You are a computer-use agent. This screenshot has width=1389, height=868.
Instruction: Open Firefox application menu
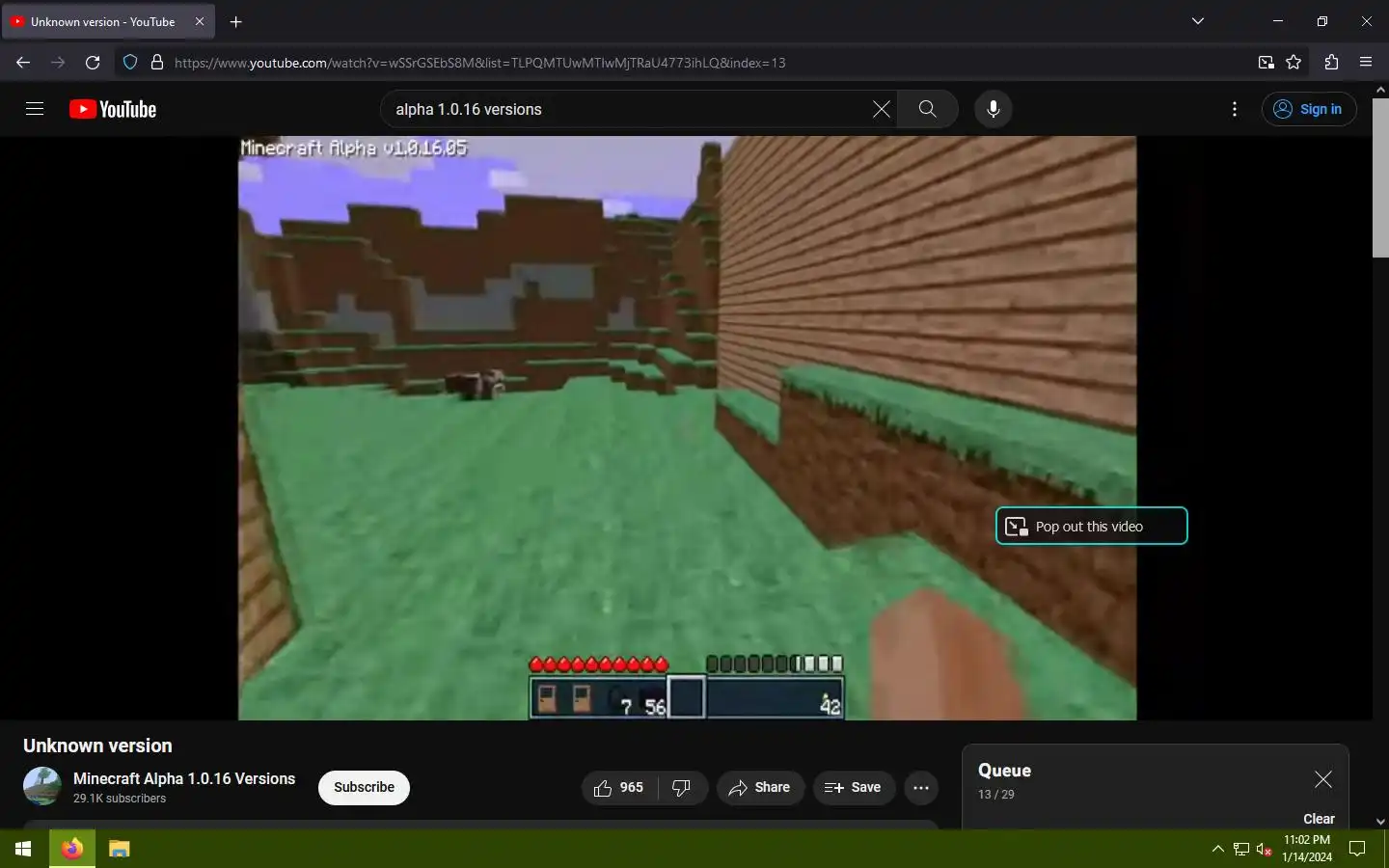(x=1366, y=63)
